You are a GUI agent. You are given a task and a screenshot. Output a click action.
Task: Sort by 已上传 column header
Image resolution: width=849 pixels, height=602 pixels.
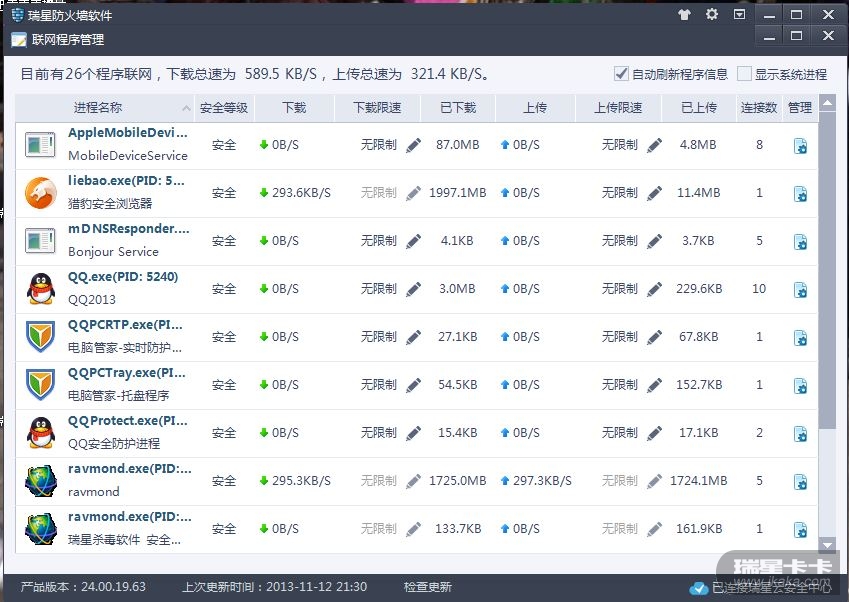pyautogui.click(x=698, y=108)
